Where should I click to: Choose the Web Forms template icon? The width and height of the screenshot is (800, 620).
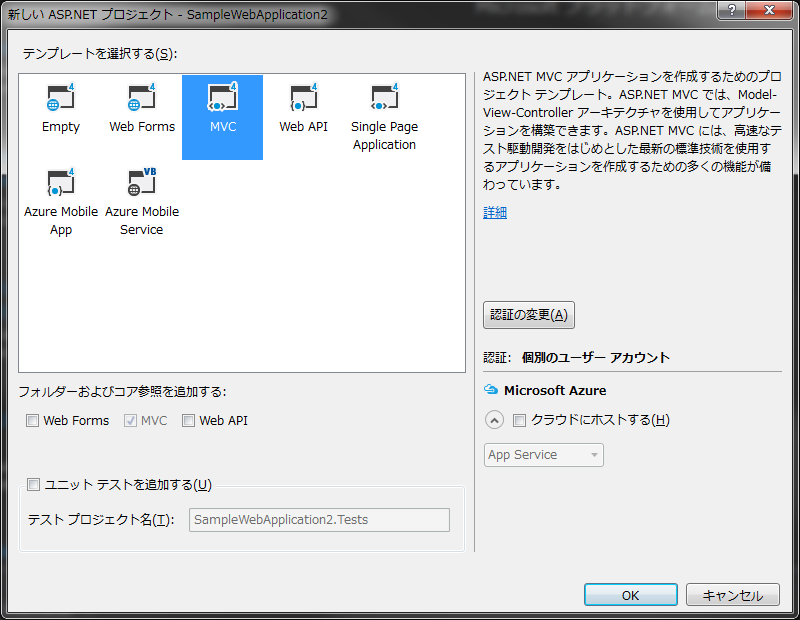142,97
